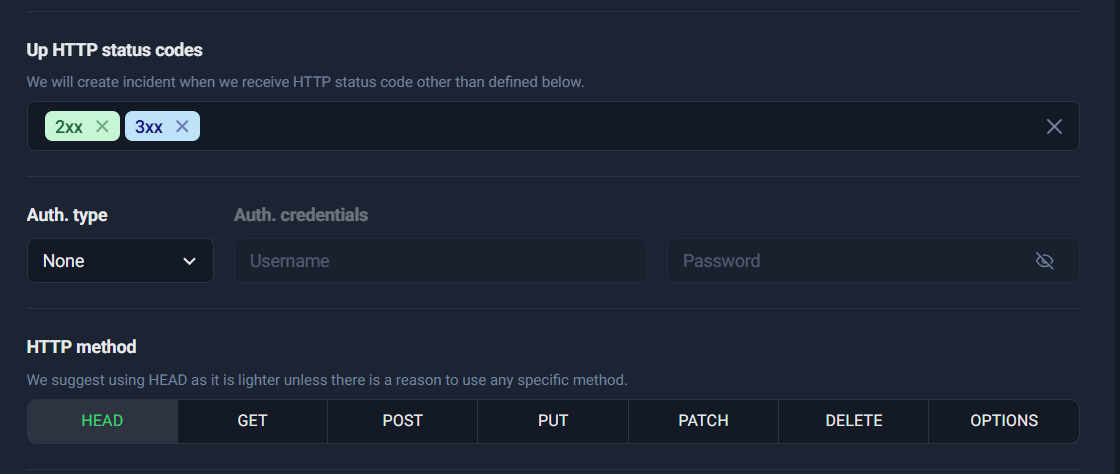Viewport: 1120px width, 474px height.
Task: Select PATCH as the HTTP method
Action: point(703,421)
